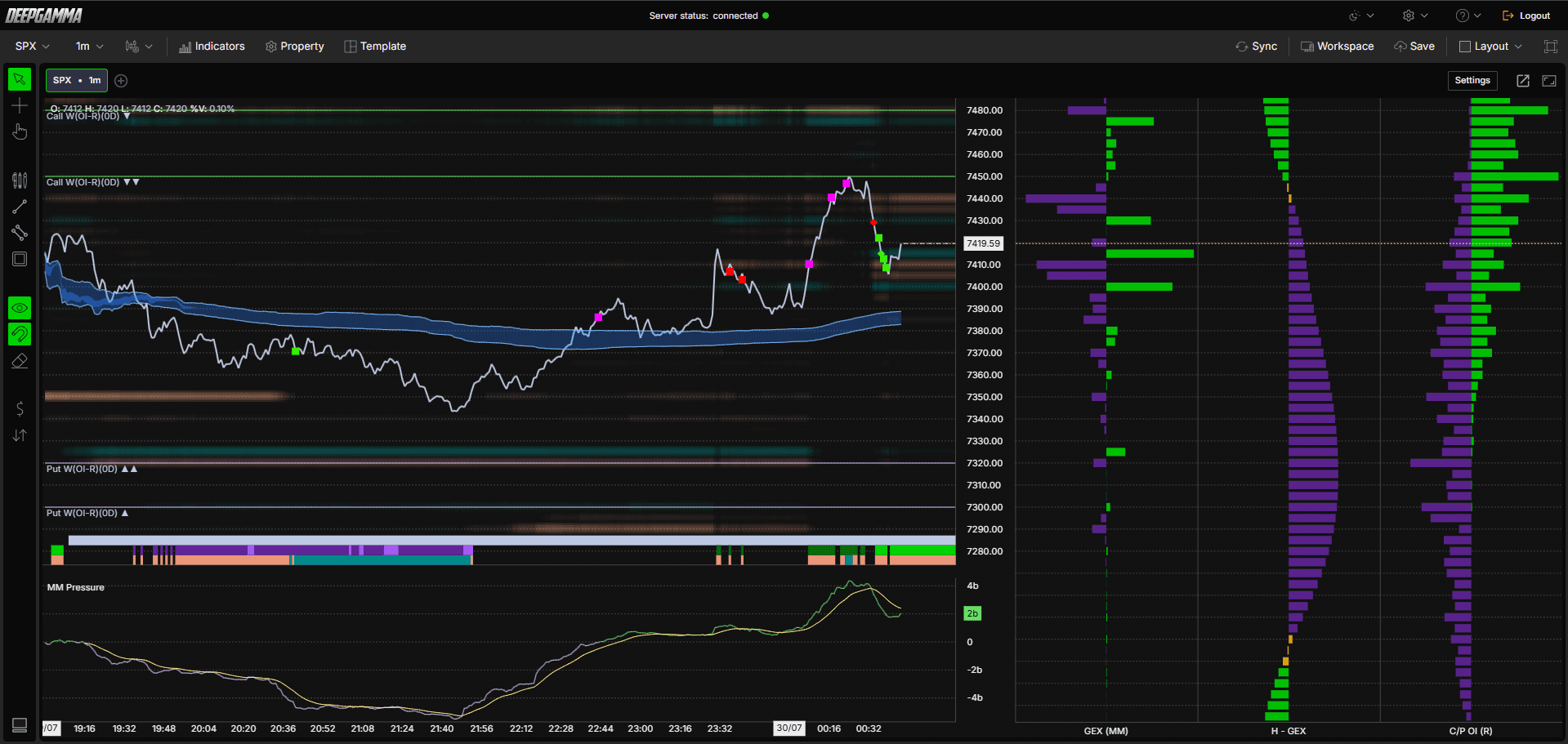Log out using Logout link

tap(1526, 16)
